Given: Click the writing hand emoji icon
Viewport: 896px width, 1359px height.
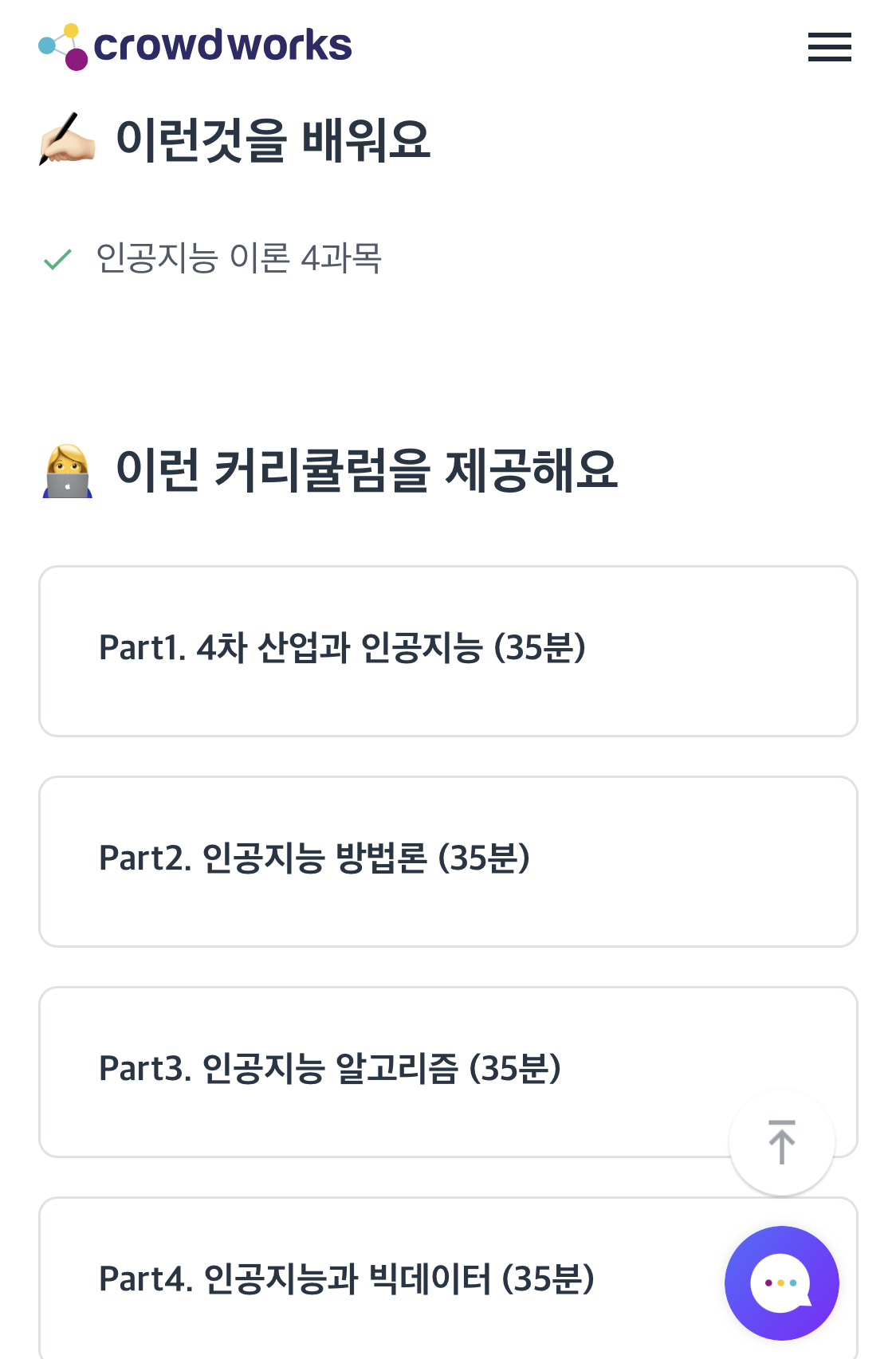Looking at the screenshot, I should (67, 139).
